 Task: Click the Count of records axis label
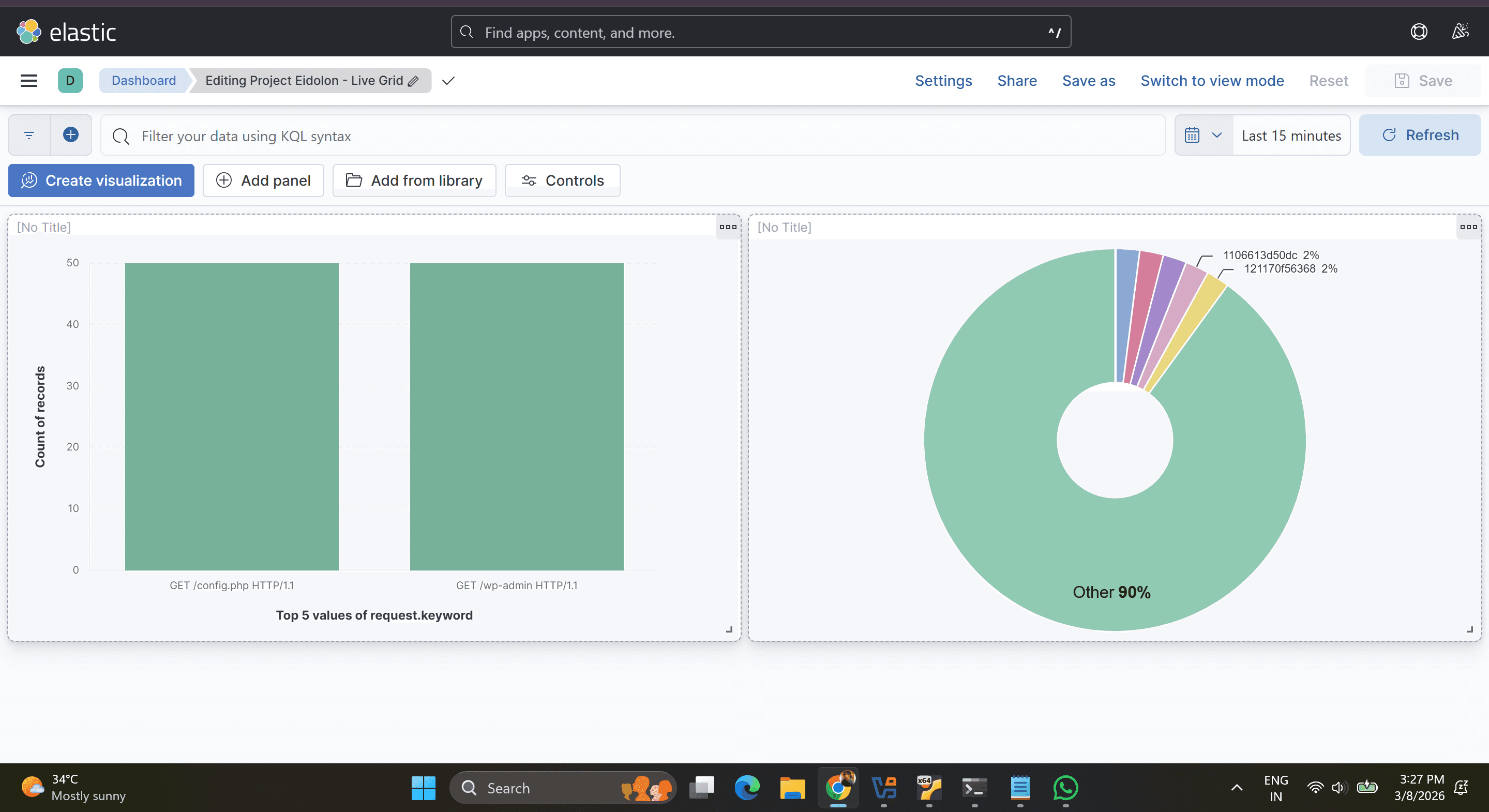pos(40,417)
